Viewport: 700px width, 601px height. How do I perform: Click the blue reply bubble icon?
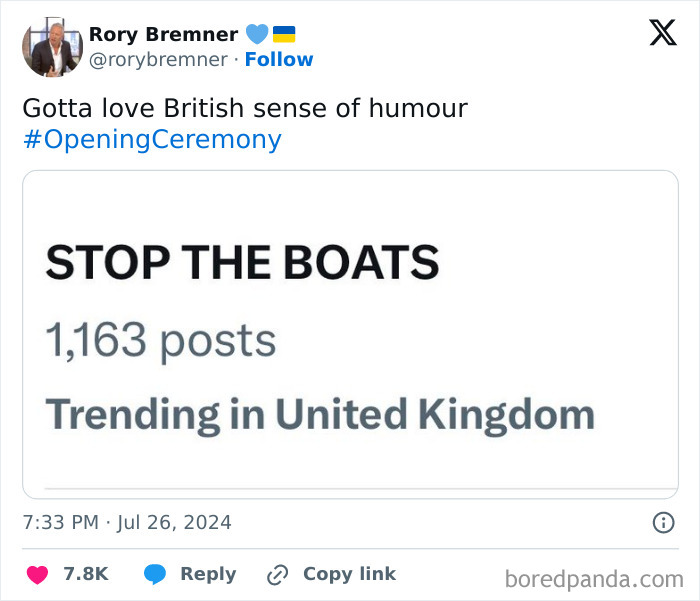point(154,575)
